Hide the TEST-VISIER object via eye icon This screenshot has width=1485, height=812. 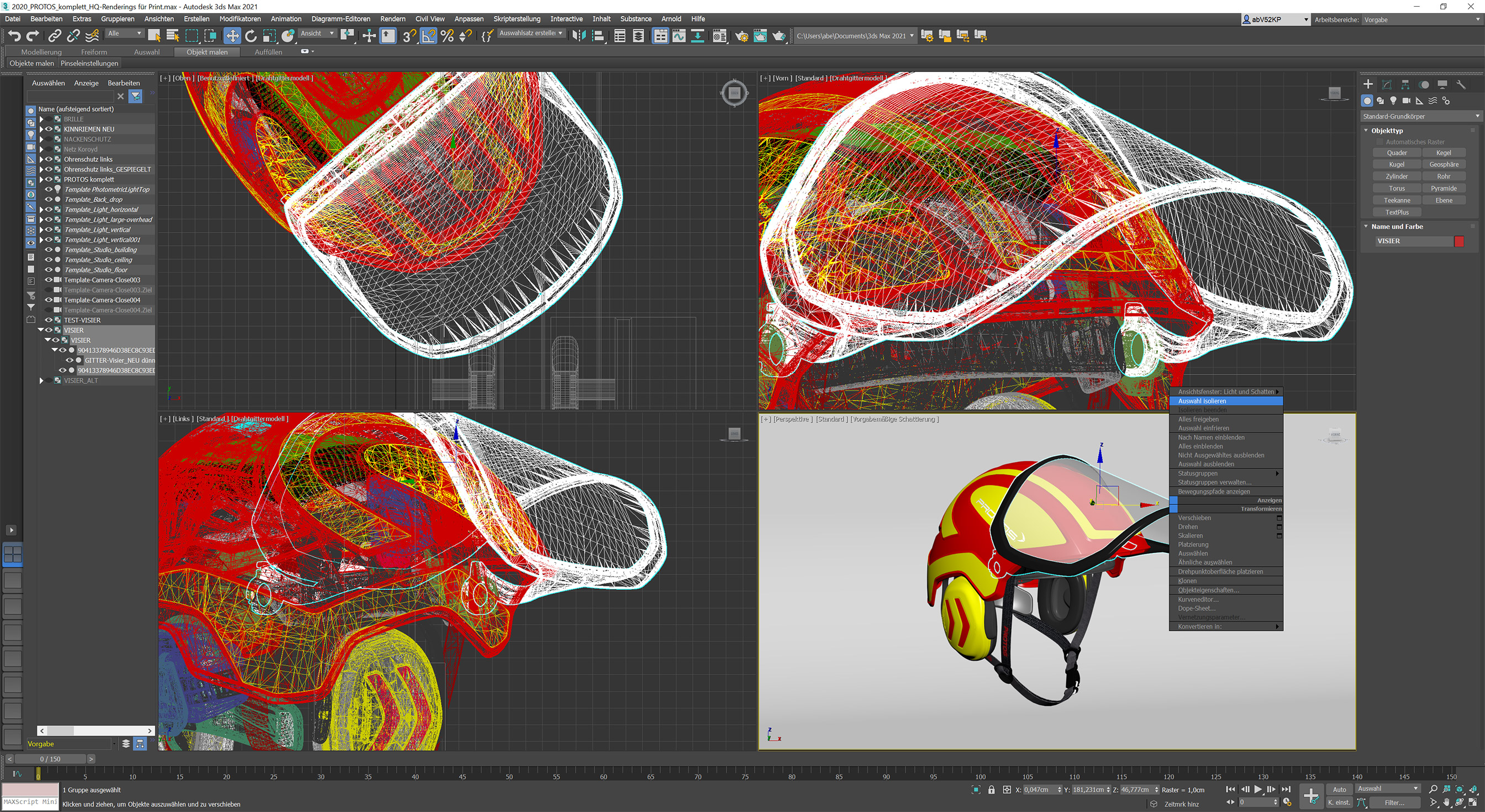pos(49,320)
